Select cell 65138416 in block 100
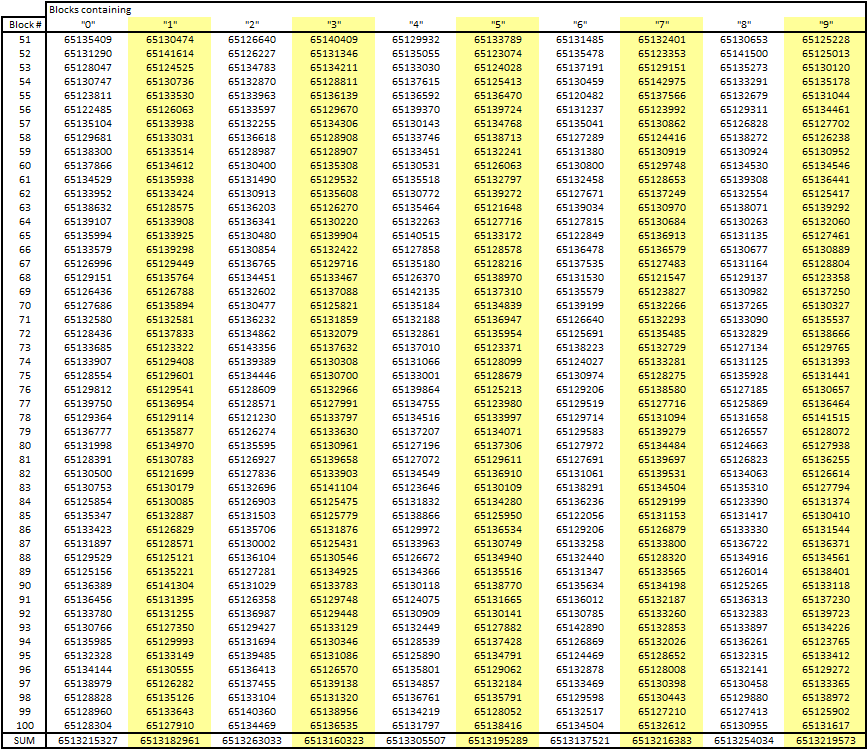868x750 pixels. point(498,726)
